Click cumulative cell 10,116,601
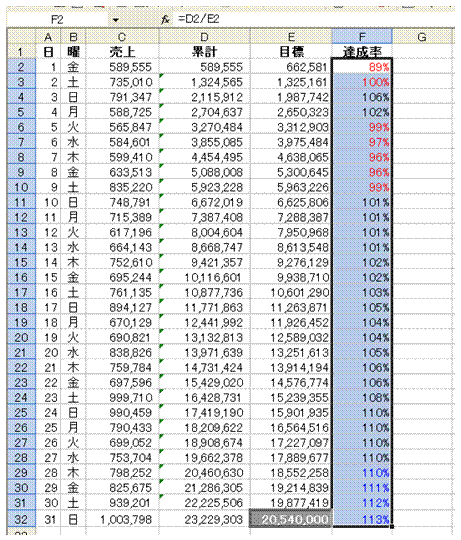 (205, 277)
